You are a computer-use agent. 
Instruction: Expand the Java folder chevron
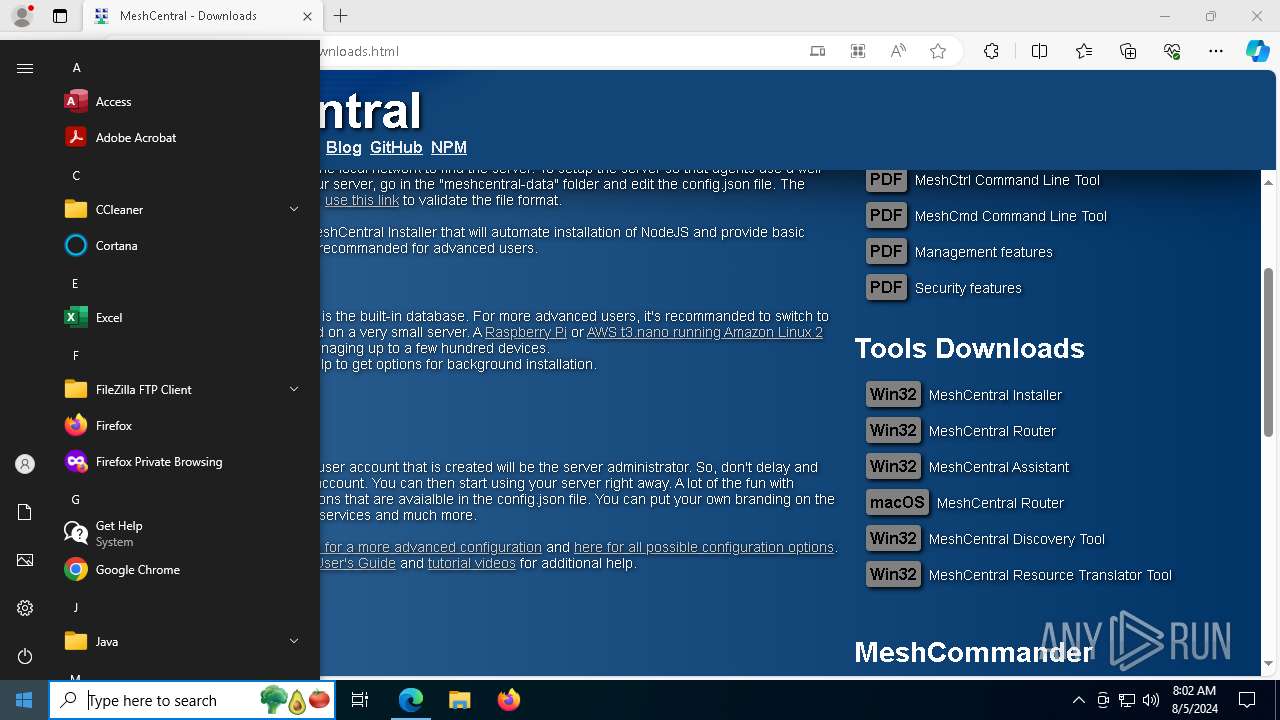pyautogui.click(x=294, y=642)
